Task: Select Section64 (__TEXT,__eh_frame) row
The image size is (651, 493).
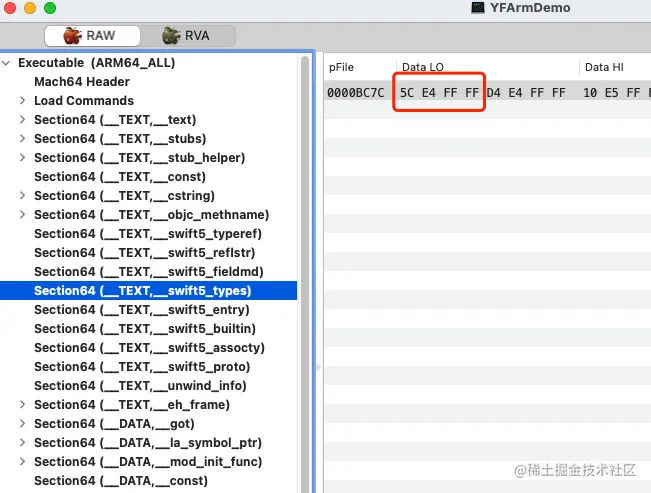Action: [149, 405]
